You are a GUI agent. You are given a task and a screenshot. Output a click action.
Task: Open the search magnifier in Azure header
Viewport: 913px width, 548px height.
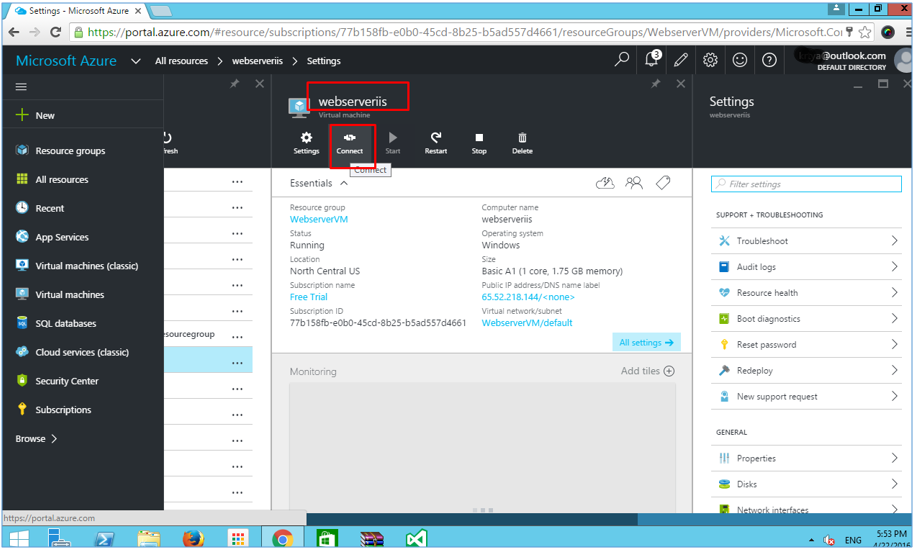click(622, 59)
